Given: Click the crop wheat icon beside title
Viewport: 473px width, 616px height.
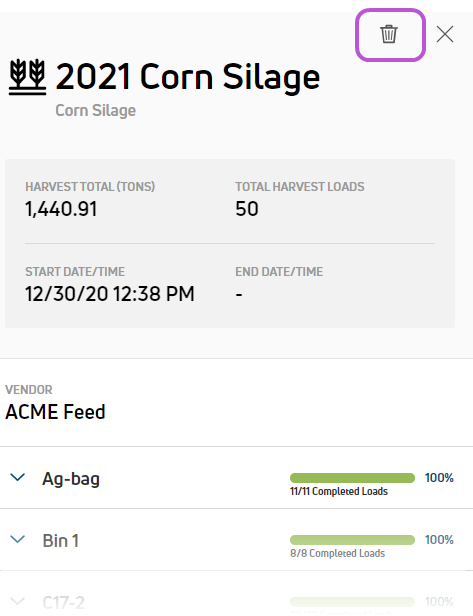Looking at the screenshot, I should [x=28, y=77].
